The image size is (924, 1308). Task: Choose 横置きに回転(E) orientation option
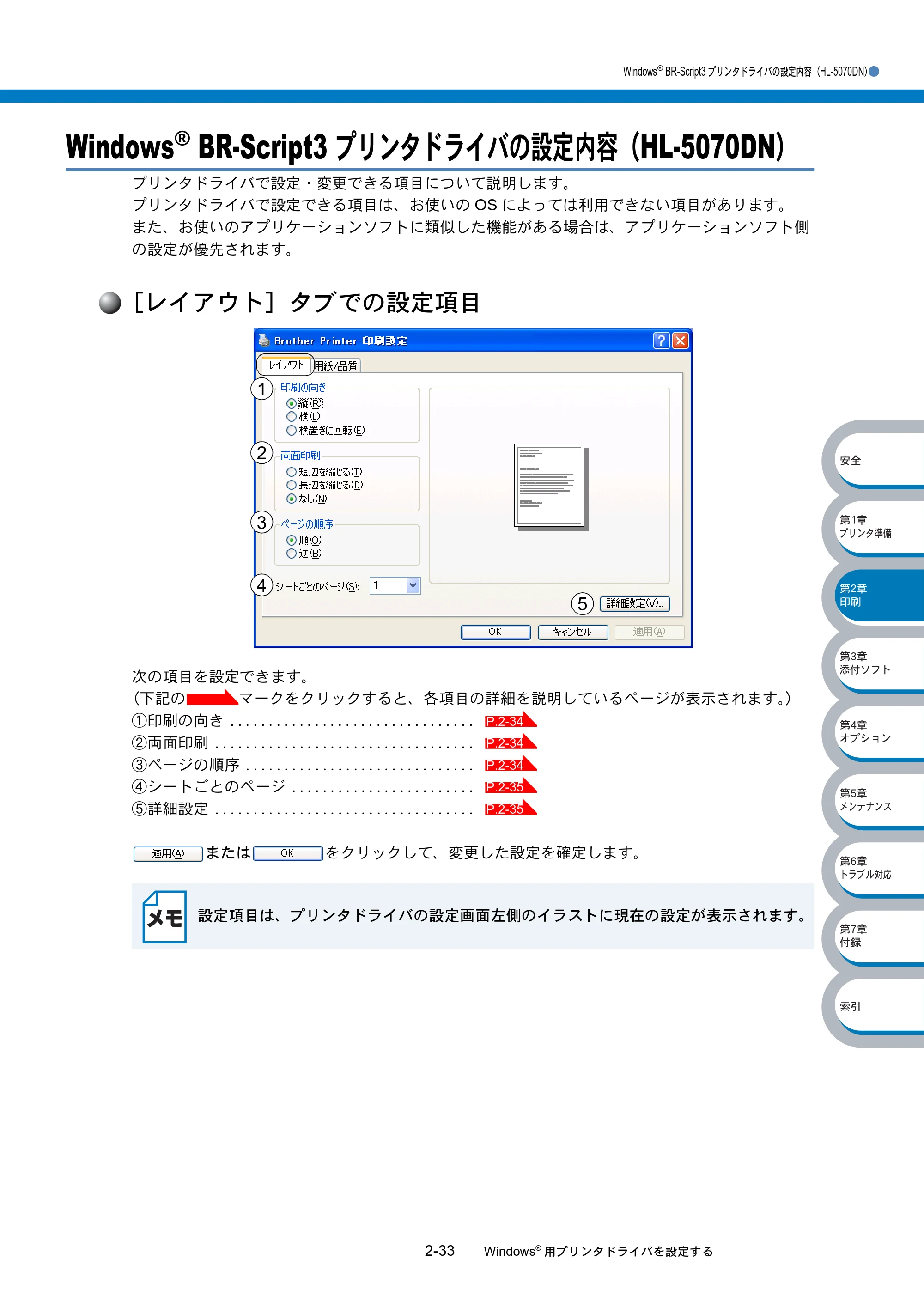(292, 430)
